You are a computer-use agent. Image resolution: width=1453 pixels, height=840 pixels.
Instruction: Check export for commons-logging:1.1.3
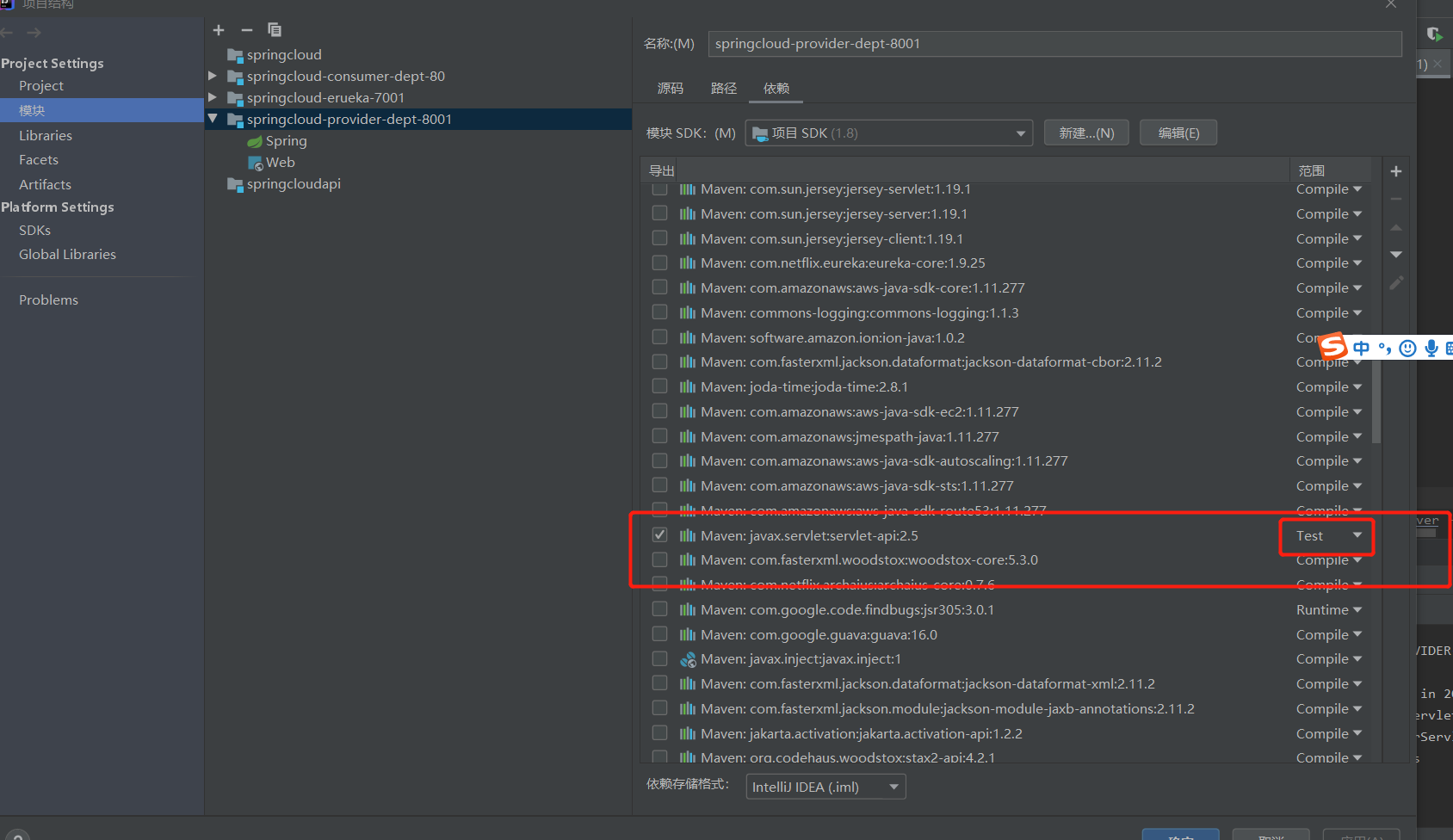pos(659,312)
